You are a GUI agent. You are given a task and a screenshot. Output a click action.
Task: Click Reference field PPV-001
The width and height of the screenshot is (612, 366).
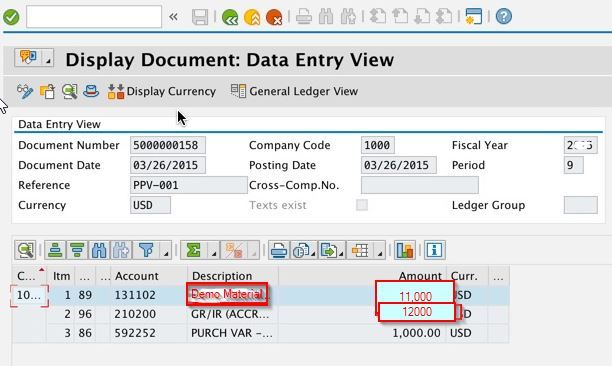click(189, 185)
